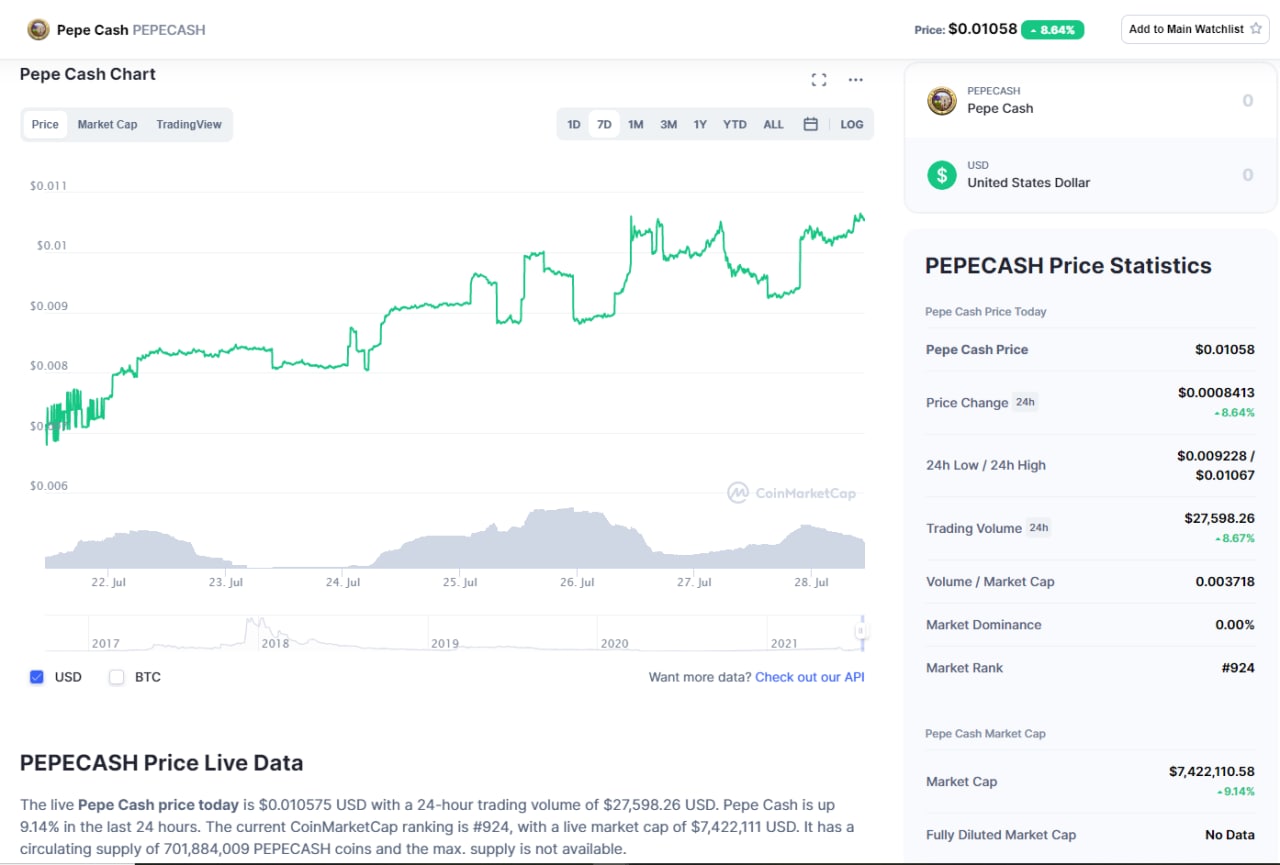
Task: Click the $0.011 price axis label
Action: point(48,186)
